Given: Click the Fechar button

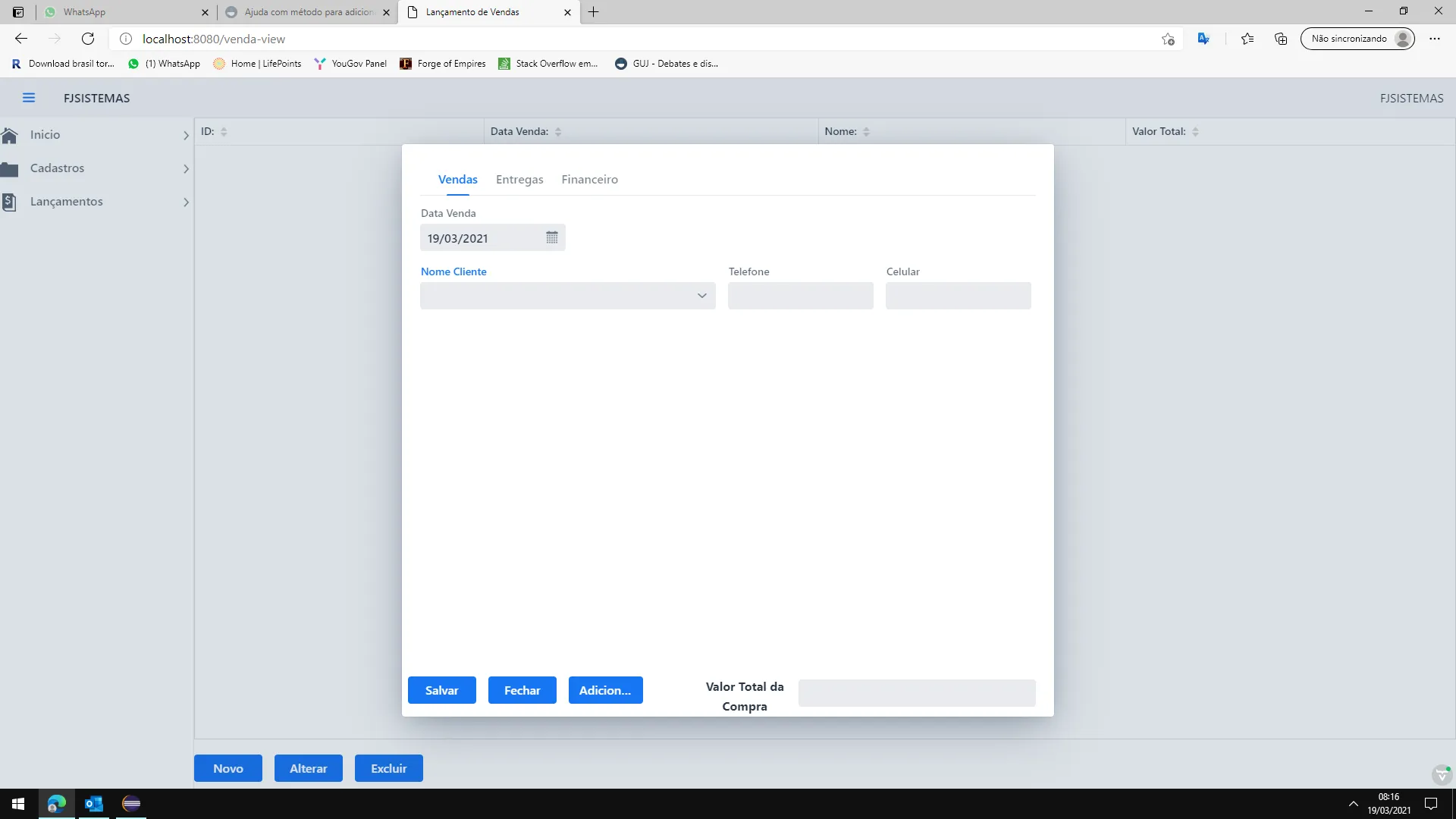Looking at the screenshot, I should 522,690.
